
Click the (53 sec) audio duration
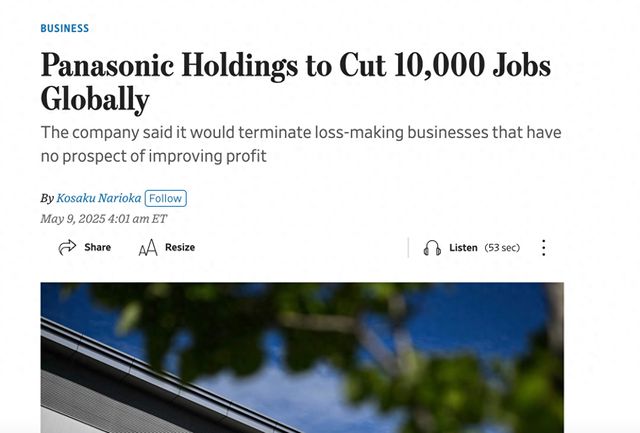click(x=502, y=248)
